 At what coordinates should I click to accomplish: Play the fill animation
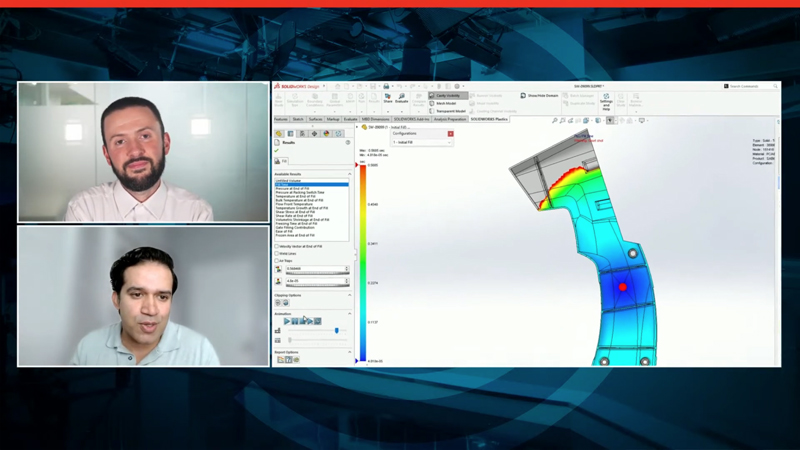click(x=286, y=321)
